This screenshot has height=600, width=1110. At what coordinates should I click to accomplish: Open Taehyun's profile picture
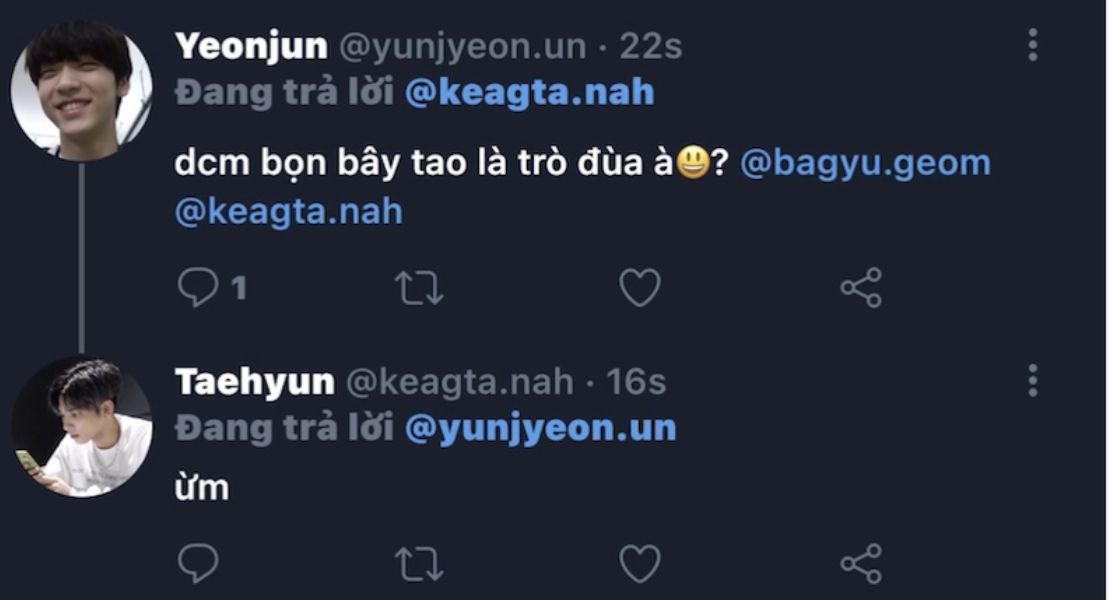pyautogui.click(x=80, y=425)
